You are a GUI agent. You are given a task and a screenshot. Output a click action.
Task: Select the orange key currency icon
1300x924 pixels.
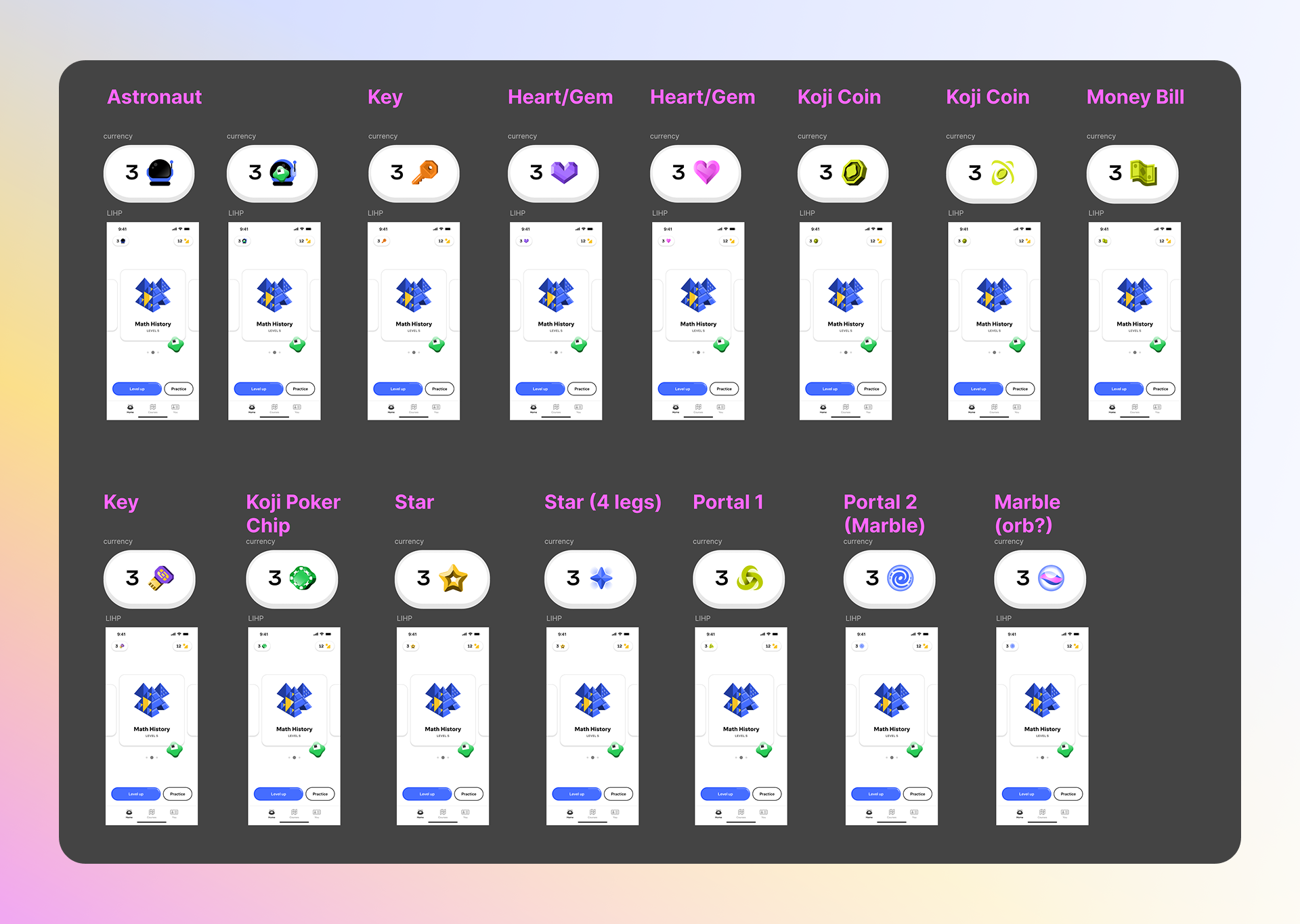click(x=425, y=172)
